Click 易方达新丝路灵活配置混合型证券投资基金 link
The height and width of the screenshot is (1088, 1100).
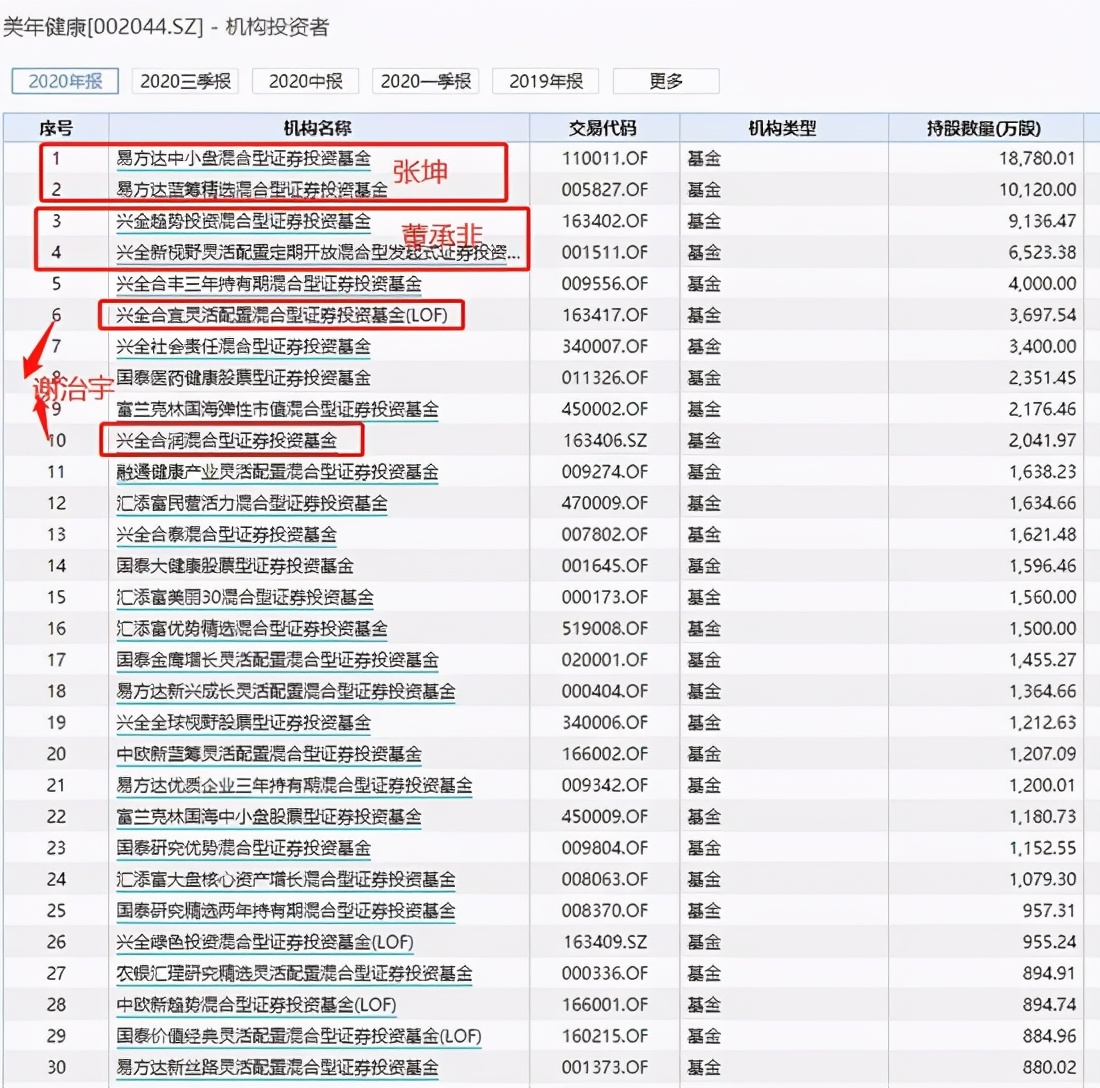277,1068
